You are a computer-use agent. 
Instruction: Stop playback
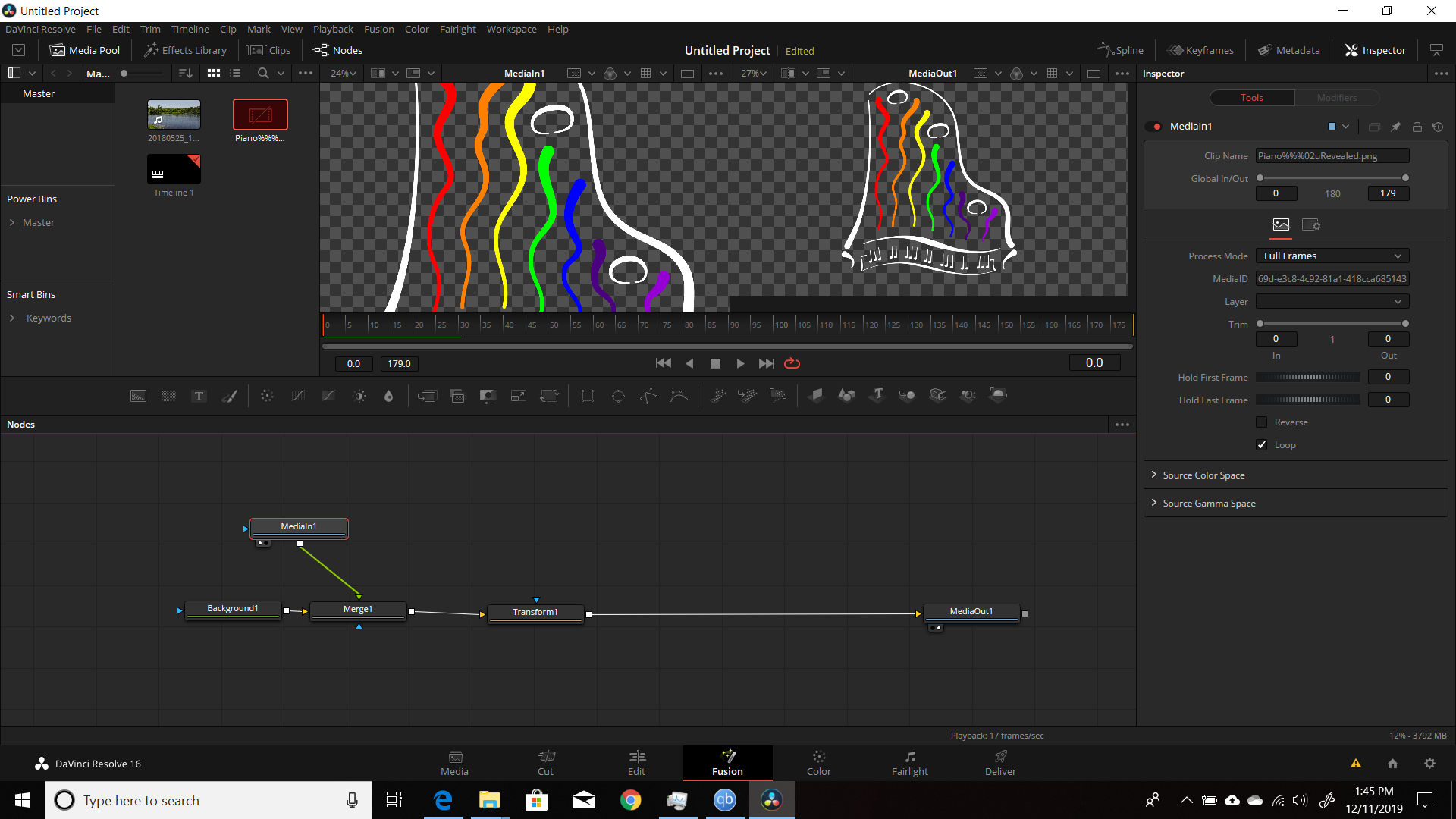714,363
